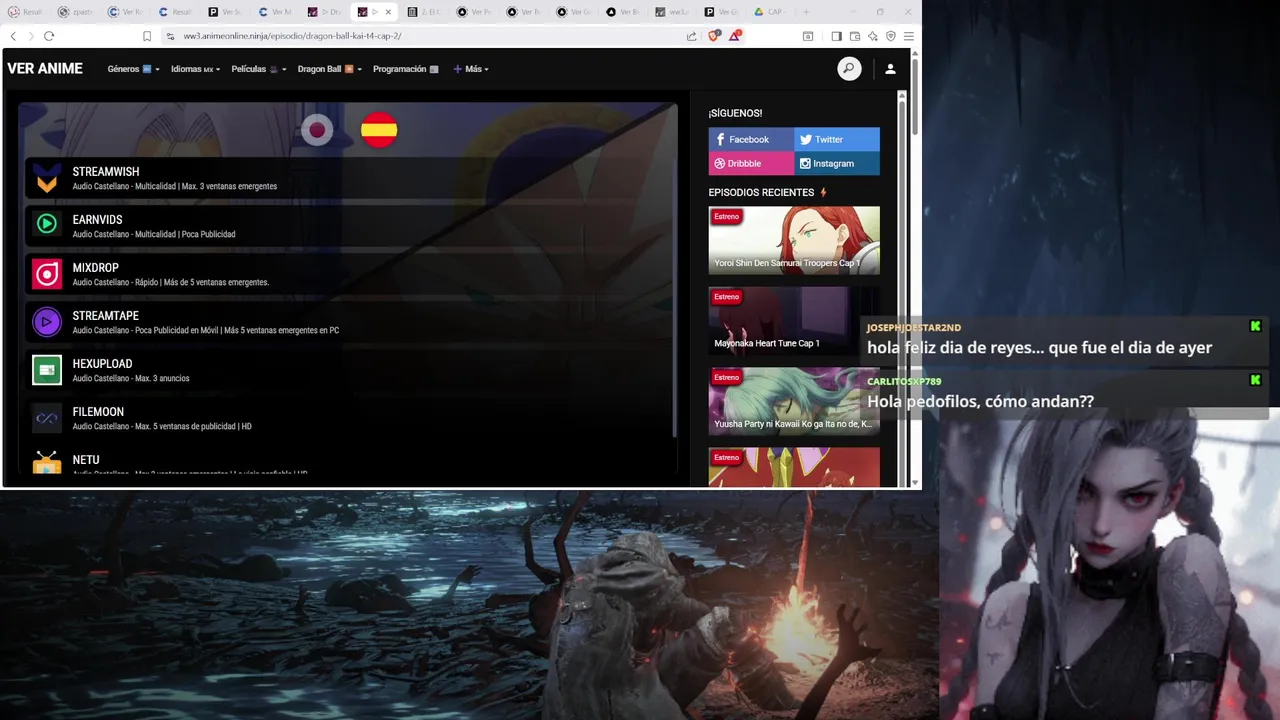1280x720 pixels.
Task: Click Kick icon on CarlitosXP789 message
Action: click(1255, 380)
